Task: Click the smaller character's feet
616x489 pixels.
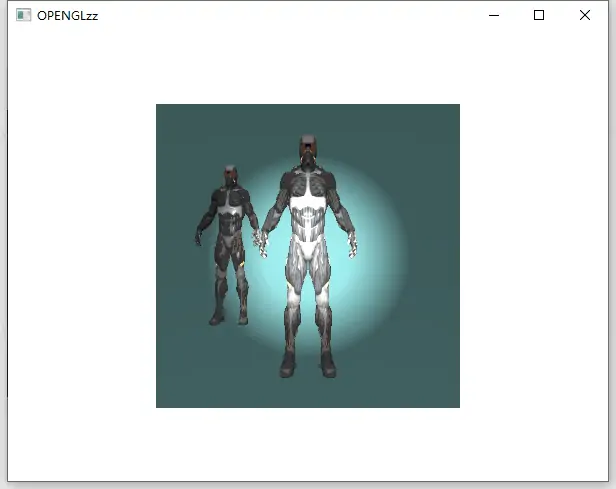Action: (228, 318)
